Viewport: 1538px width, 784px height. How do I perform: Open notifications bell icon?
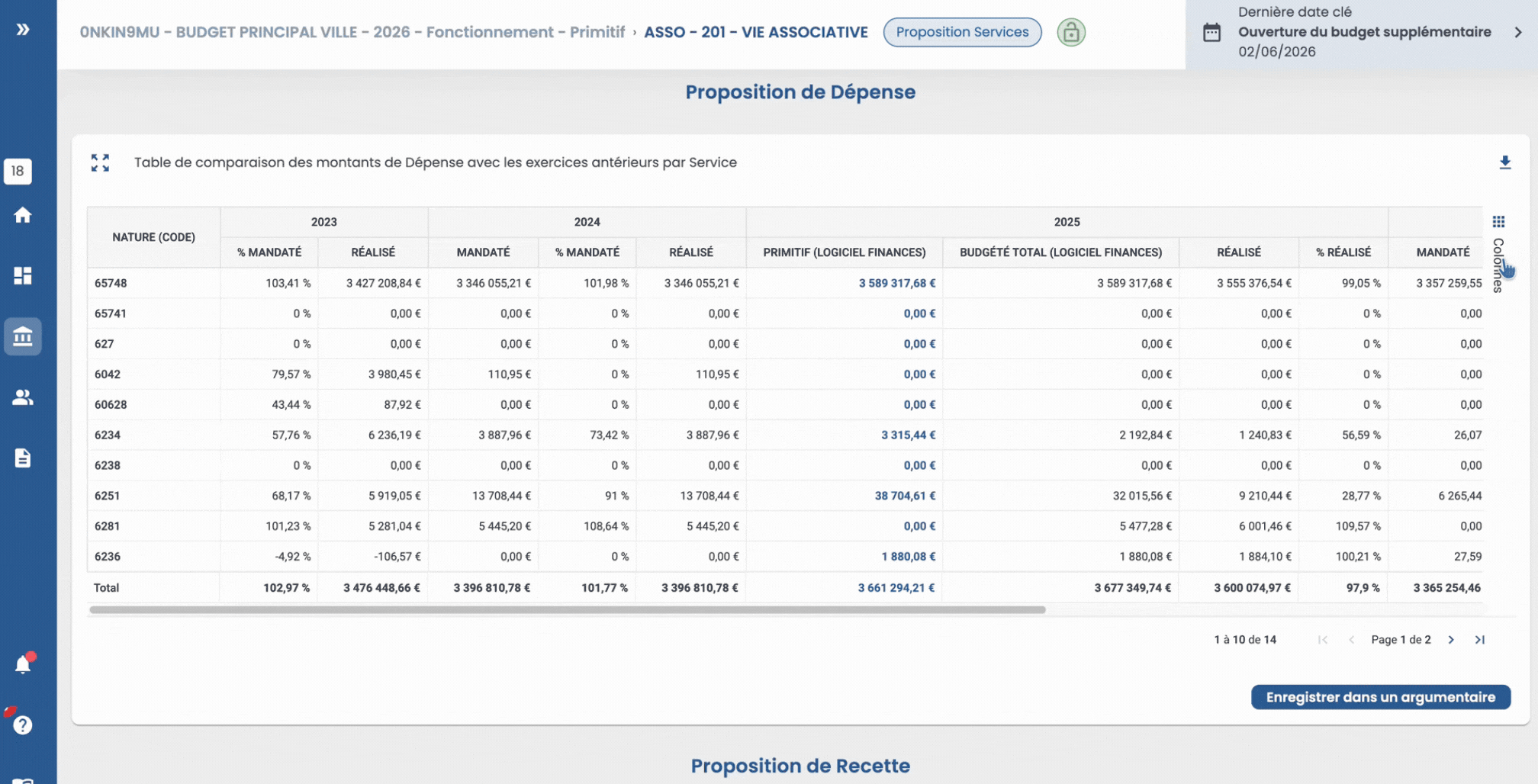coord(23,664)
